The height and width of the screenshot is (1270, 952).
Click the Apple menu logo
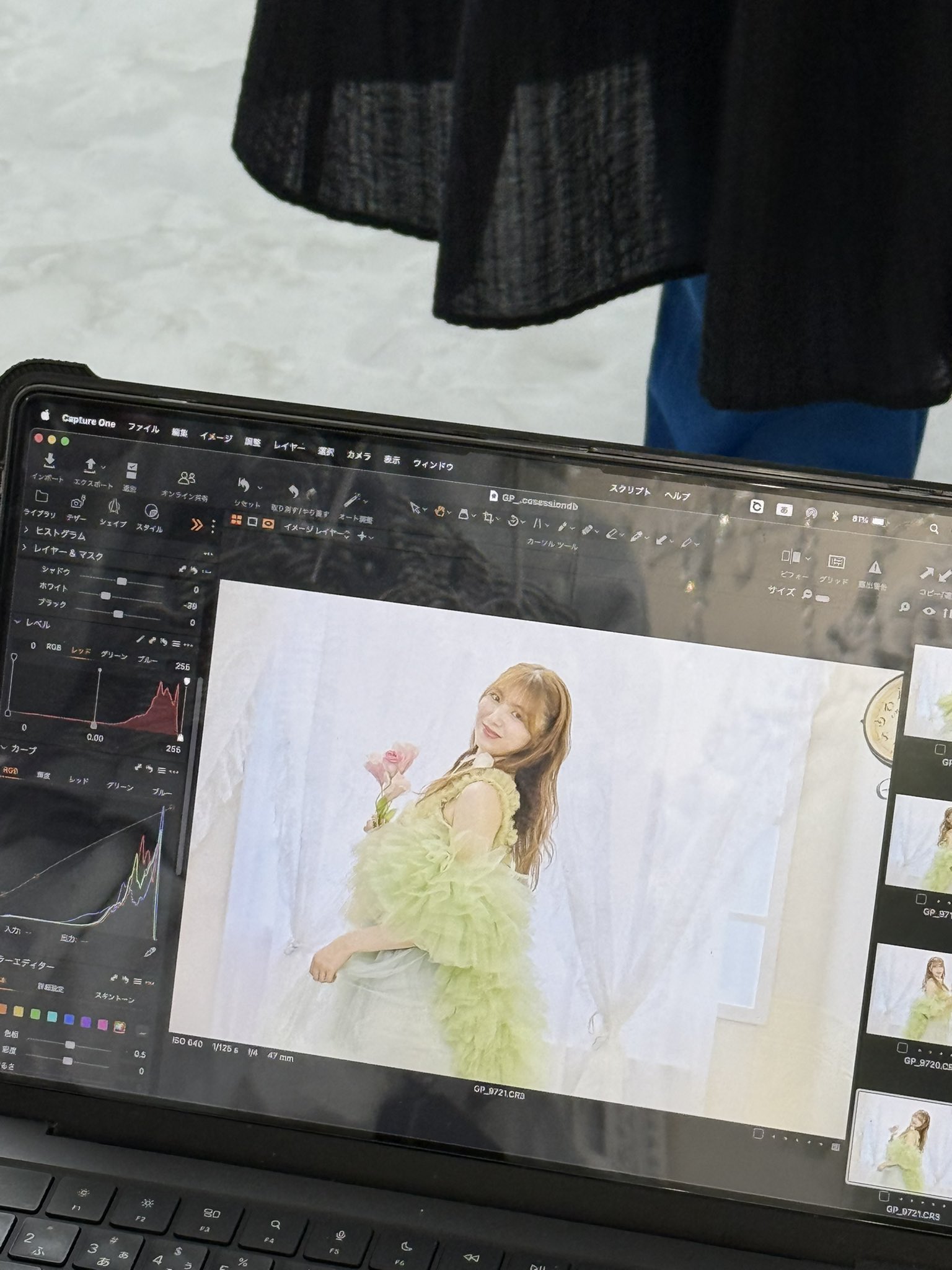click(45, 414)
